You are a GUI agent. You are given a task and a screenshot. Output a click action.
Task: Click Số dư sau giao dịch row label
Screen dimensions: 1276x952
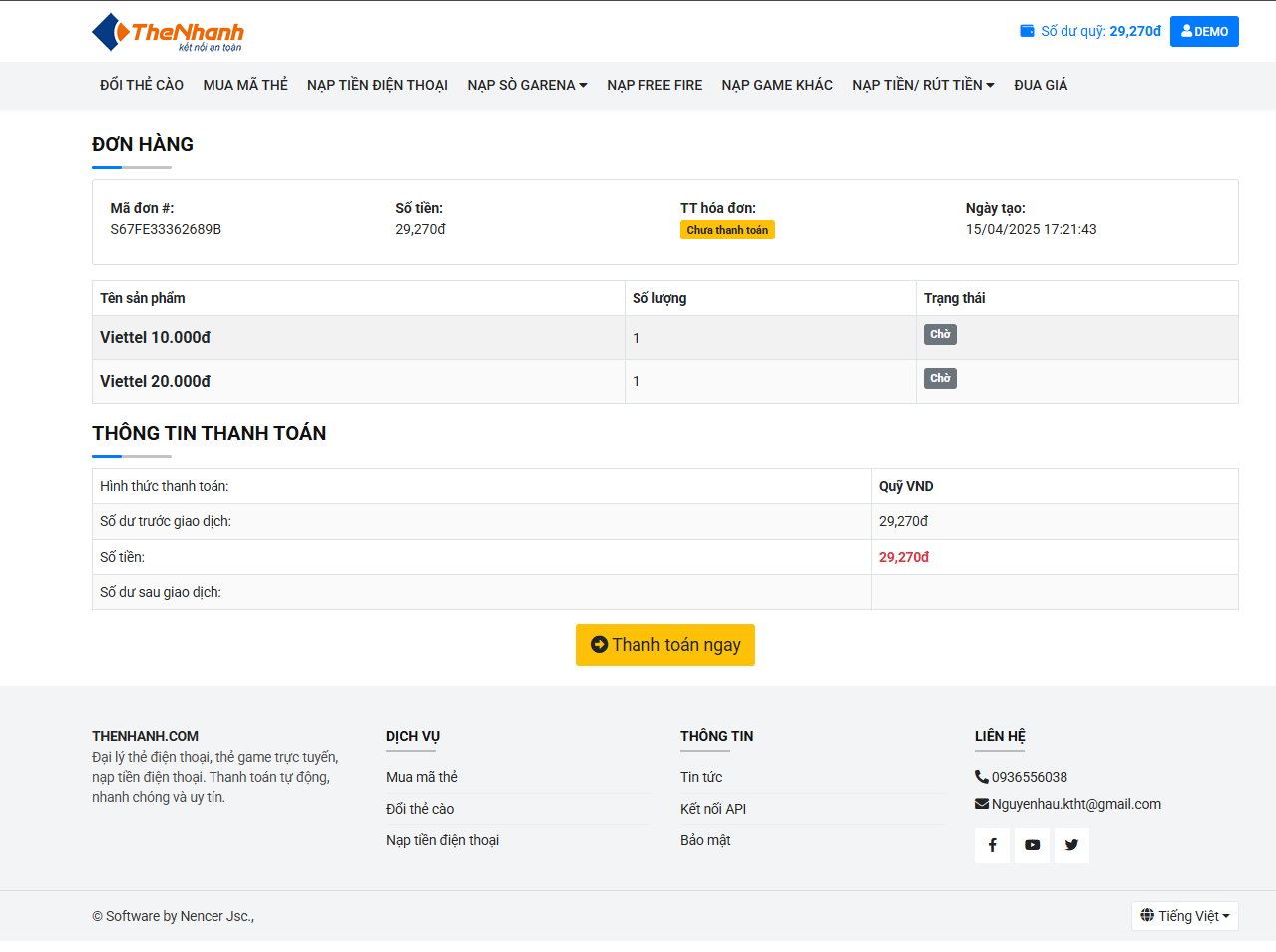tap(161, 592)
